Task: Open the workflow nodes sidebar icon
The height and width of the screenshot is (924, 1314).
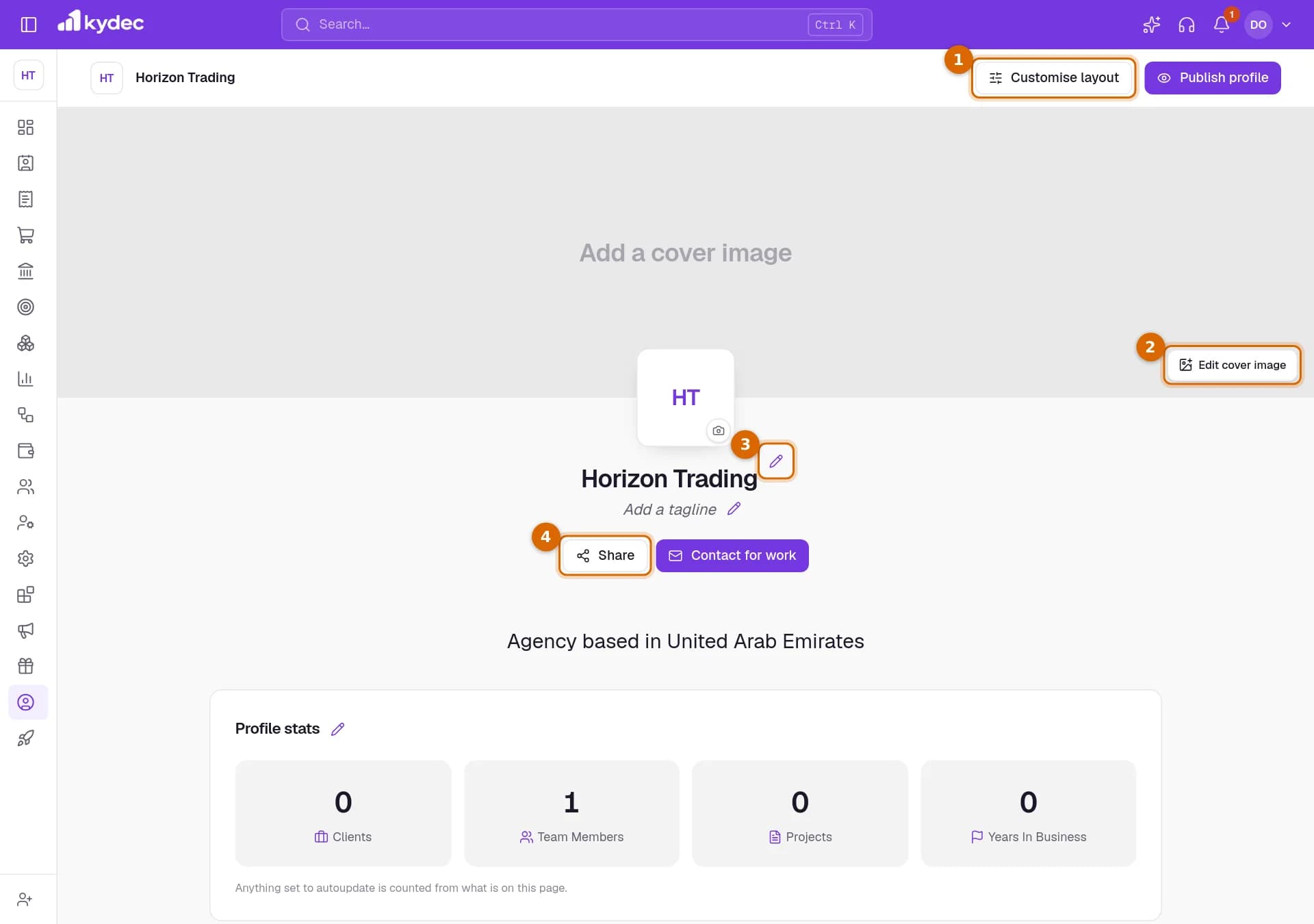Action: tap(25, 415)
